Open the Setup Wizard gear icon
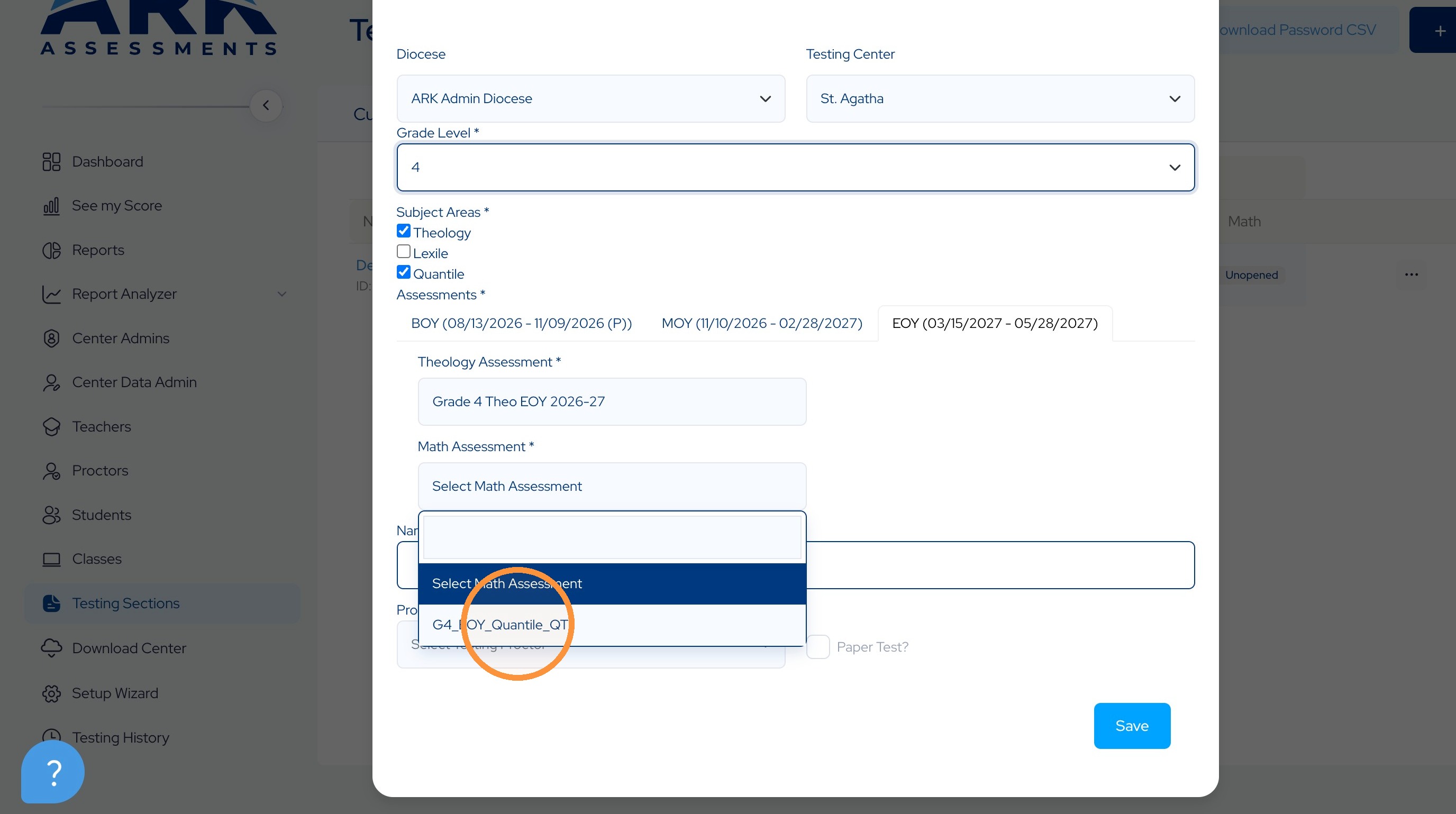This screenshot has height=814, width=1456. coord(51,693)
